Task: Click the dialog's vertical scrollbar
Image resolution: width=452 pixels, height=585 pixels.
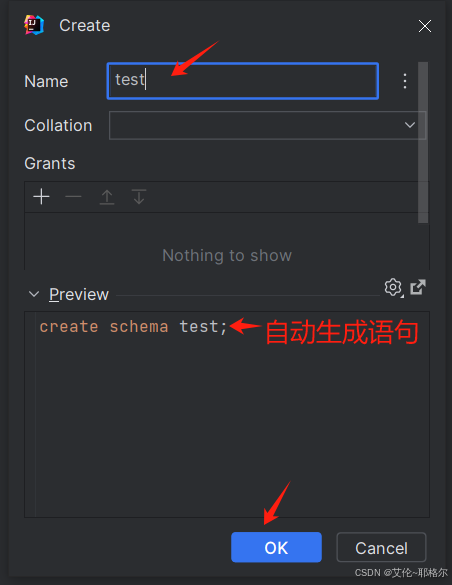Action: pyautogui.click(x=423, y=143)
